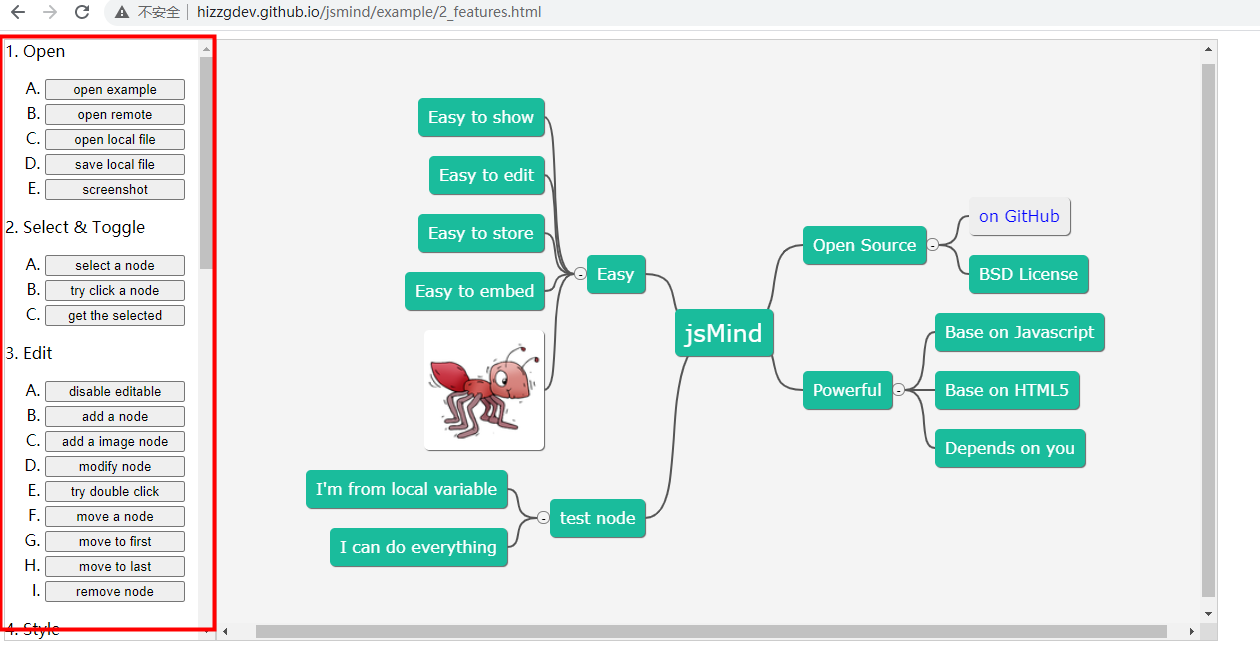Click the 'disable editable' button
The height and width of the screenshot is (661, 1260).
pos(115,392)
